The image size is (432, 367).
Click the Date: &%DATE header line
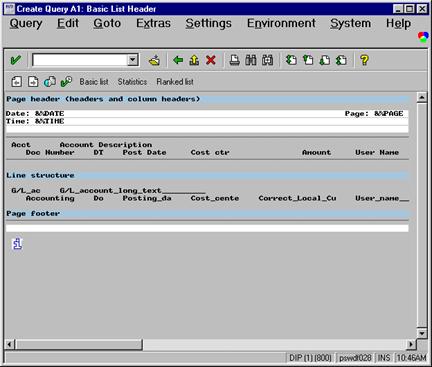click(207, 114)
